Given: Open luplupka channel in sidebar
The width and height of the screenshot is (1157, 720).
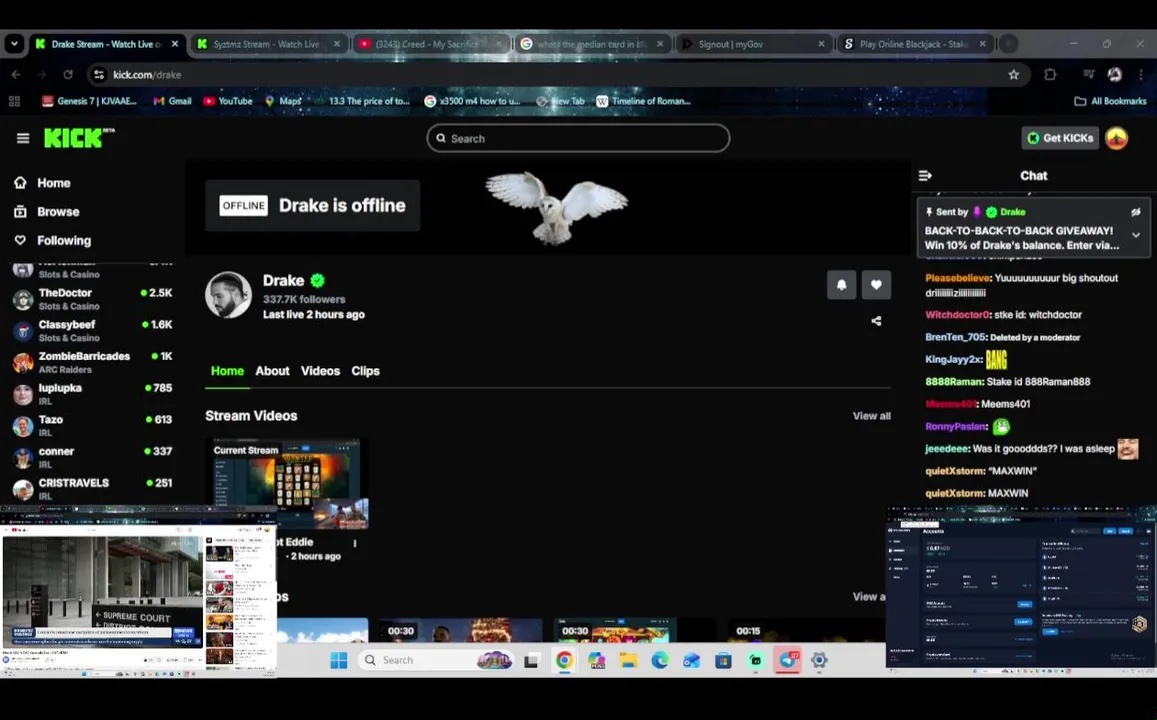Looking at the screenshot, I should click(92, 394).
